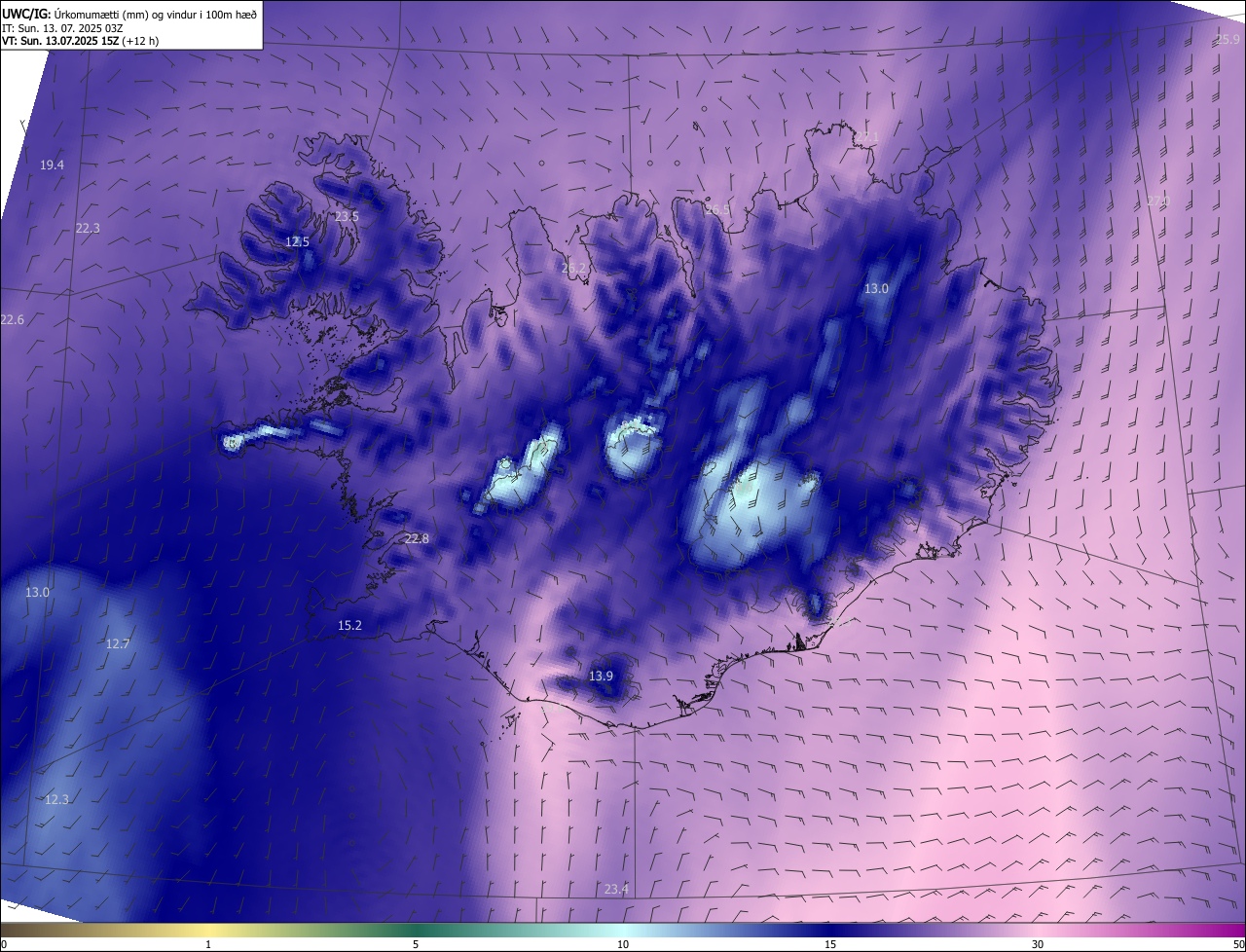Click the 13.9 value near the south coast

tap(602, 676)
